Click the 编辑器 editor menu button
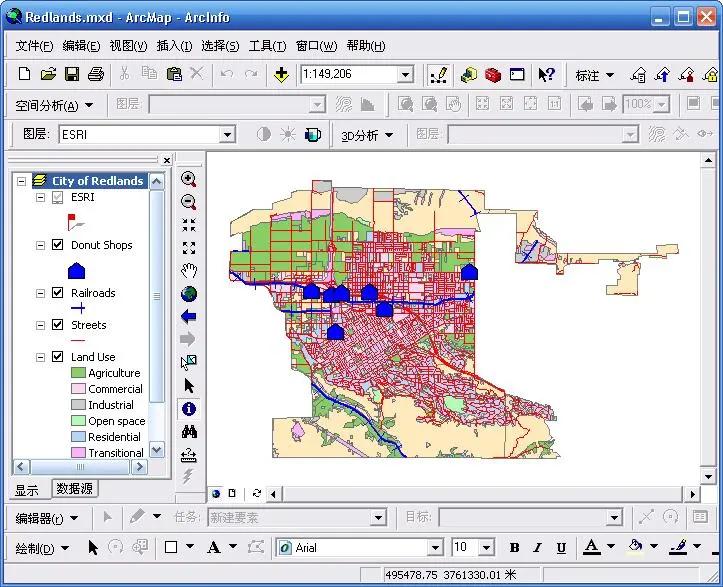The height and width of the screenshot is (587, 723). [46, 518]
